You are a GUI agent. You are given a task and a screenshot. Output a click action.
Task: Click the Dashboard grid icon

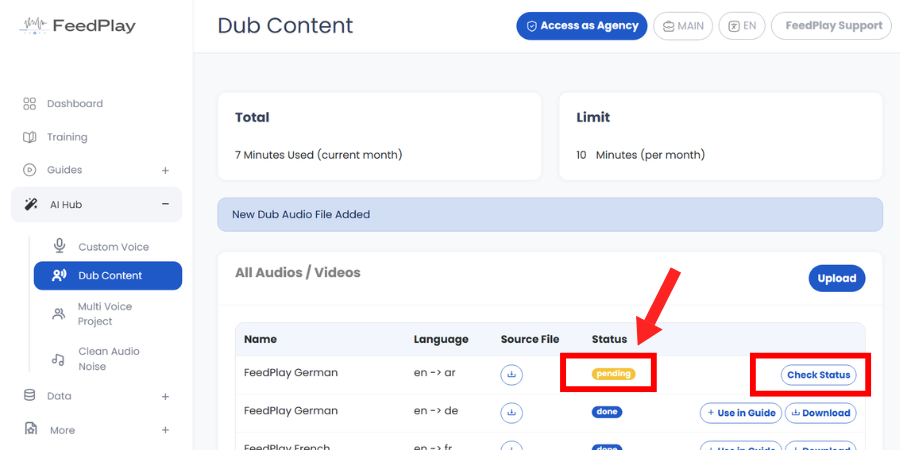coord(29,104)
